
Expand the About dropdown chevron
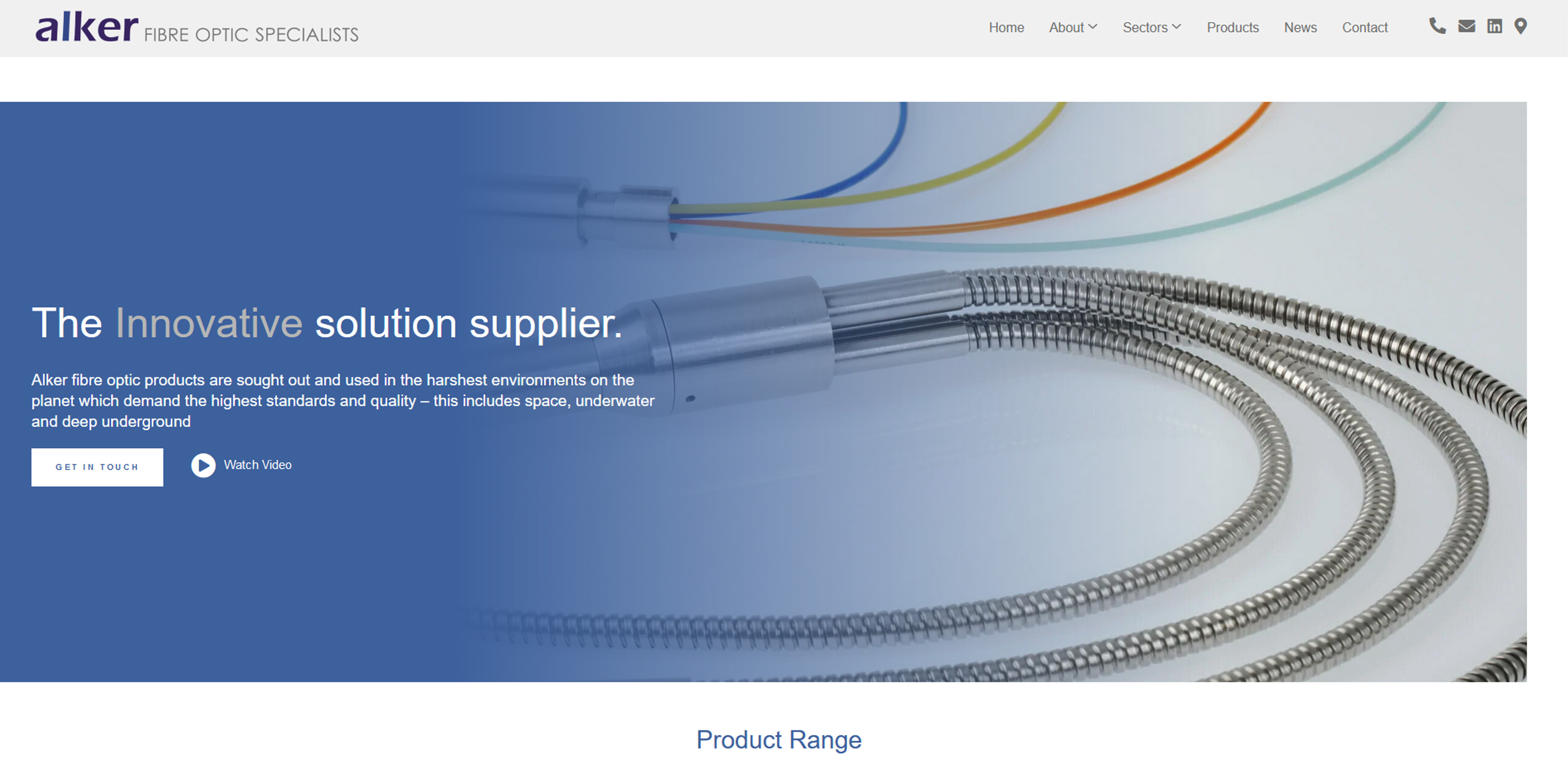pyautogui.click(x=1093, y=27)
